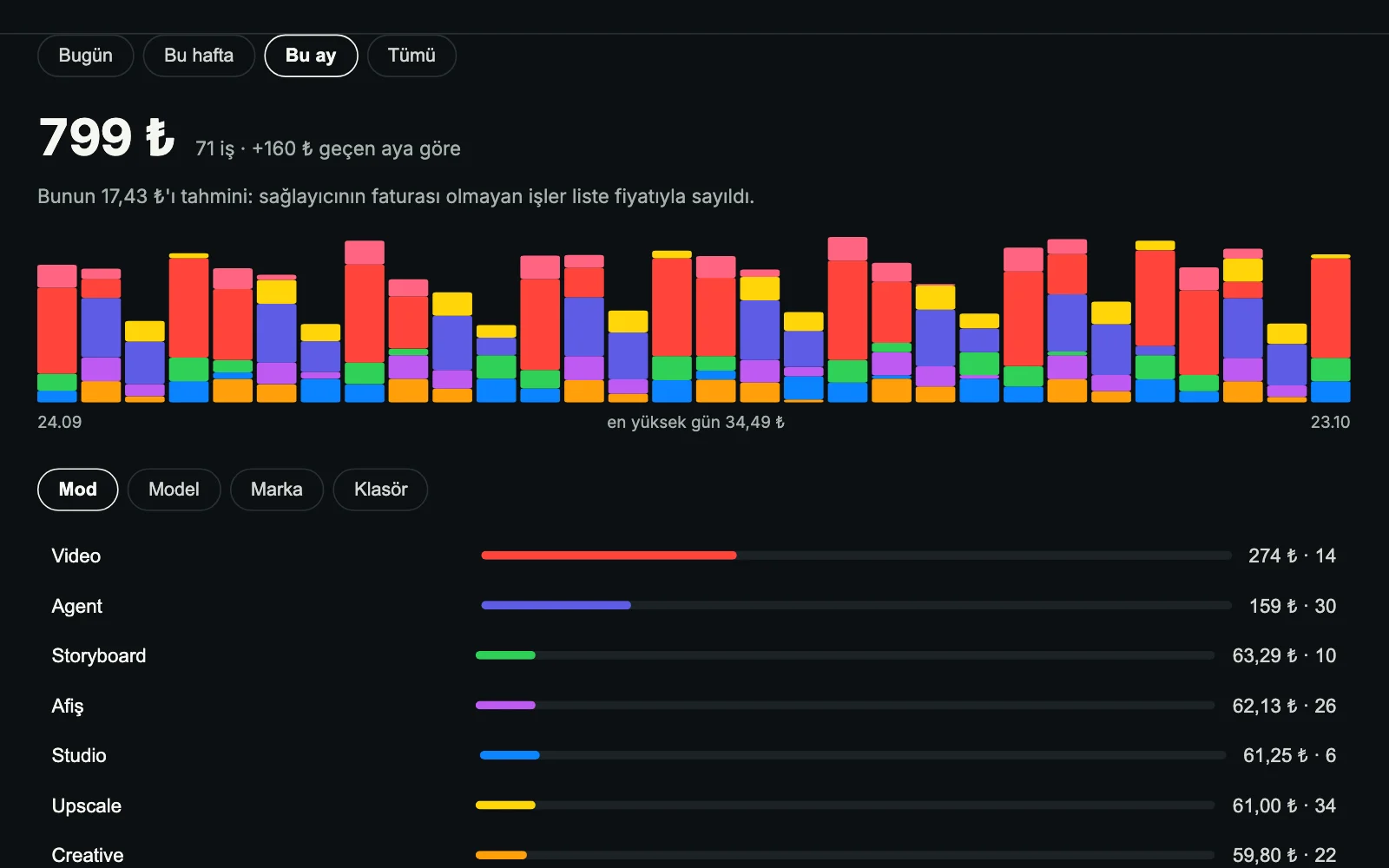
Task: Click the 62,13 ₺ · 26 value
Action: [1284, 706]
